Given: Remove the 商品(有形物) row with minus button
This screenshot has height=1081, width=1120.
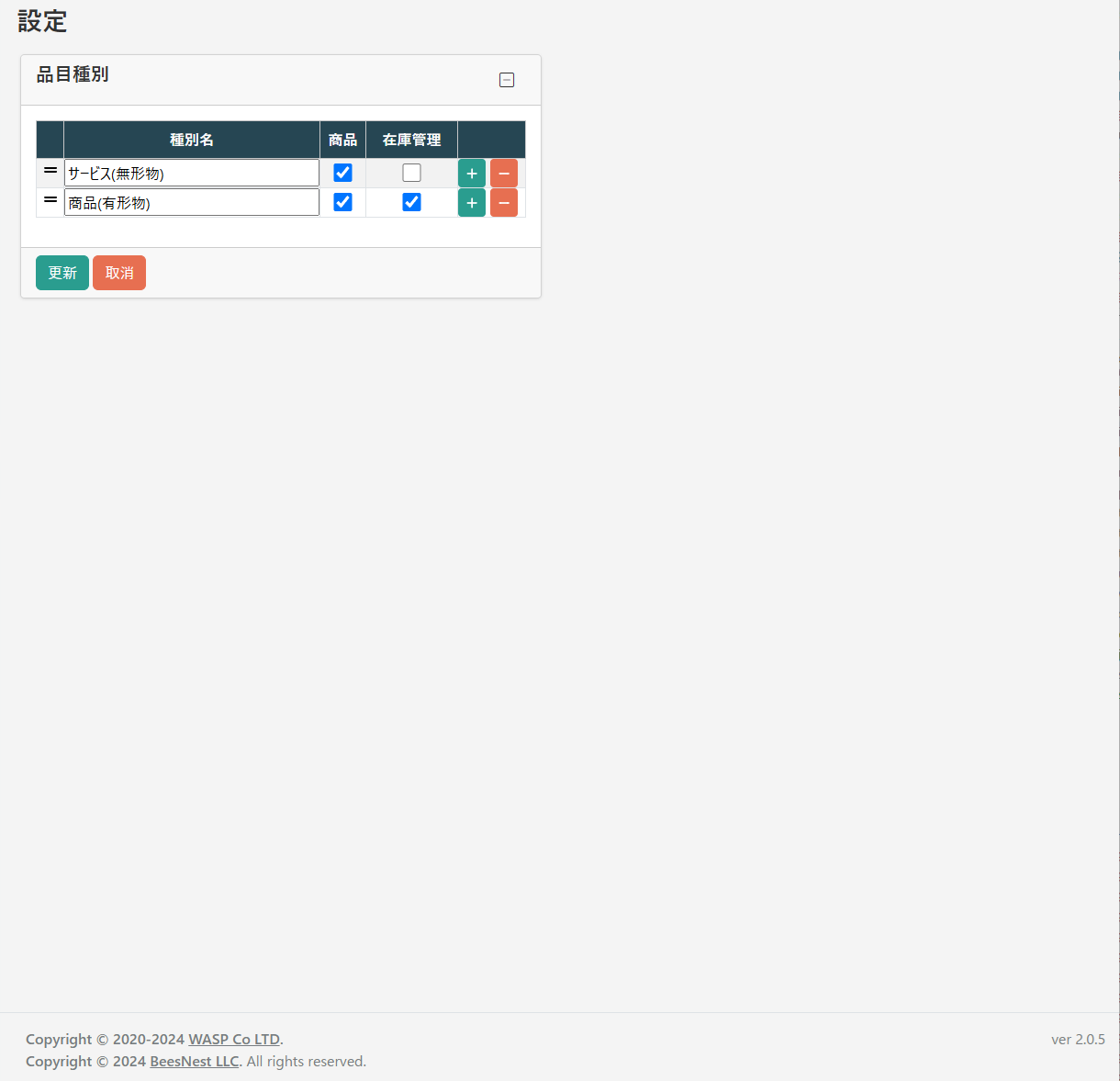Looking at the screenshot, I should pos(504,203).
